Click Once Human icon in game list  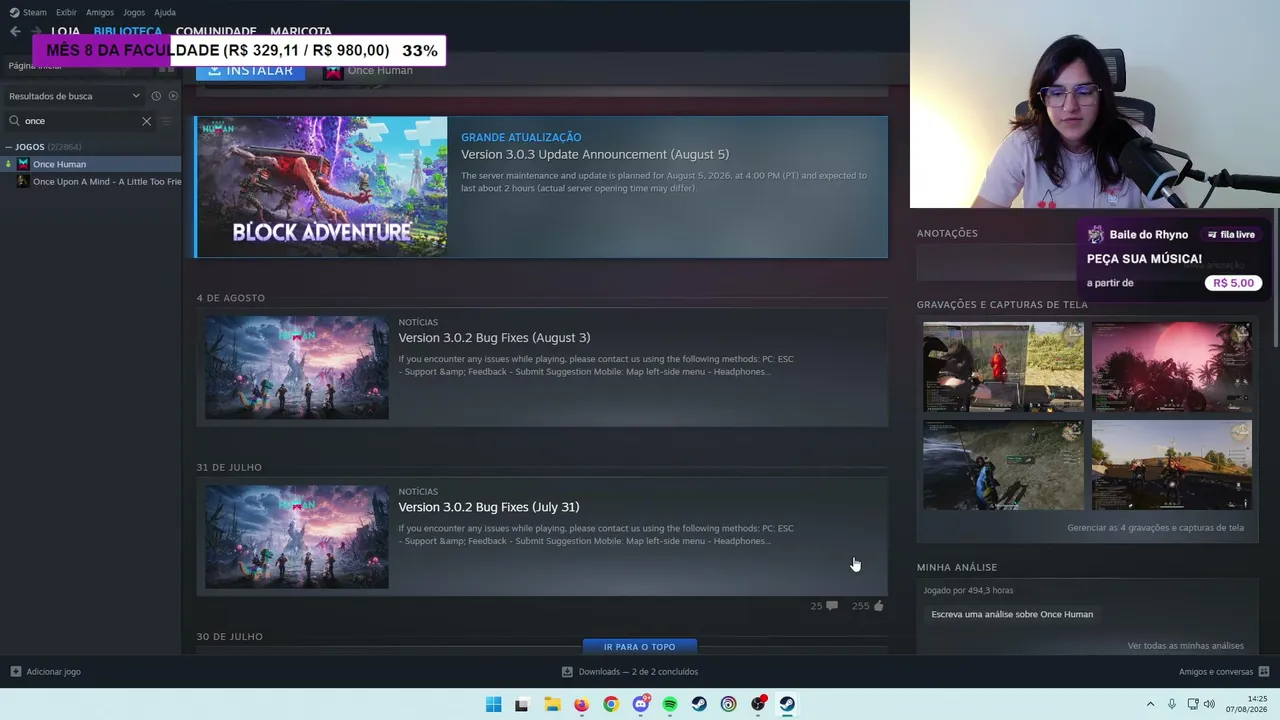click(x=23, y=164)
